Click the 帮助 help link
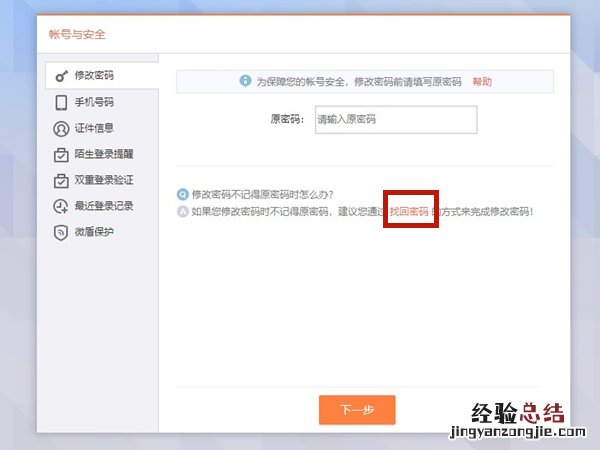This screenshot has width=600, height=450. [x=482, y=82]
